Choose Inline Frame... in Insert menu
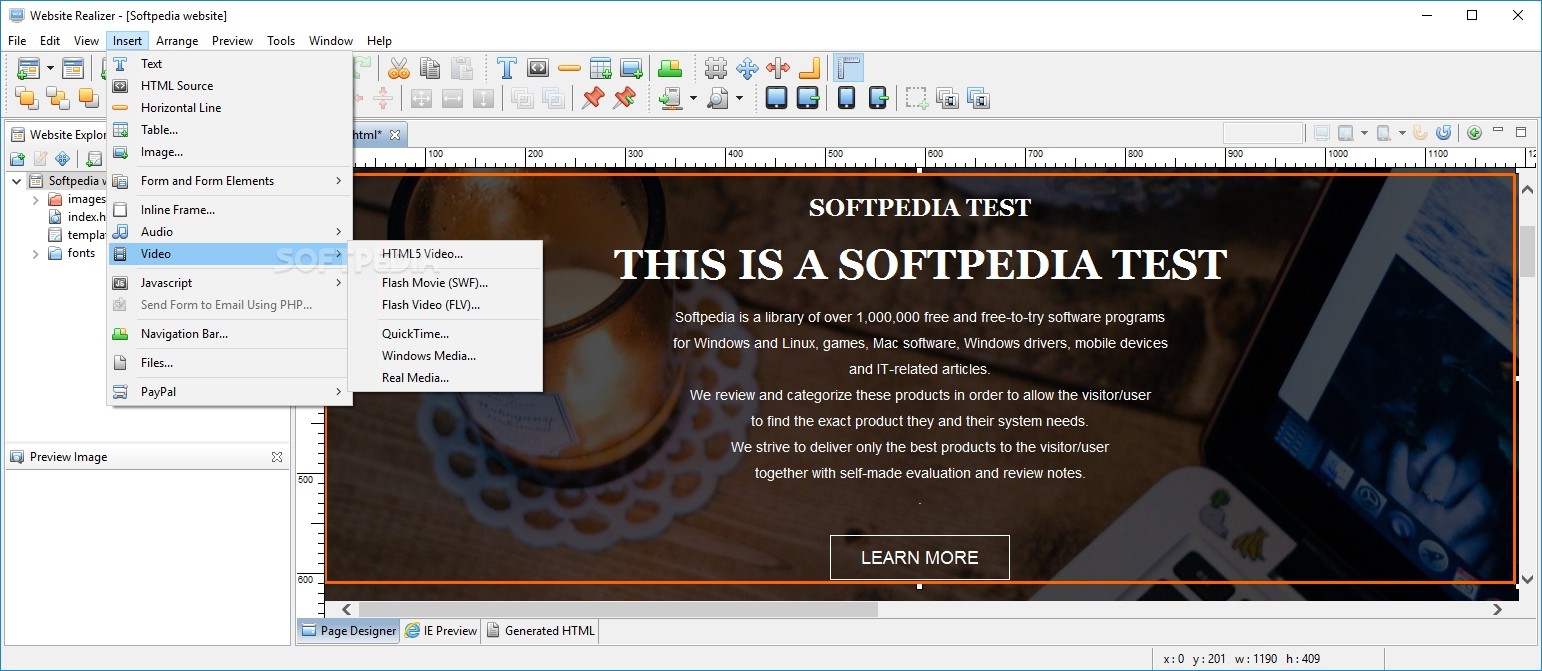Screen dimensions: 1542x671 tap(230, 210)
